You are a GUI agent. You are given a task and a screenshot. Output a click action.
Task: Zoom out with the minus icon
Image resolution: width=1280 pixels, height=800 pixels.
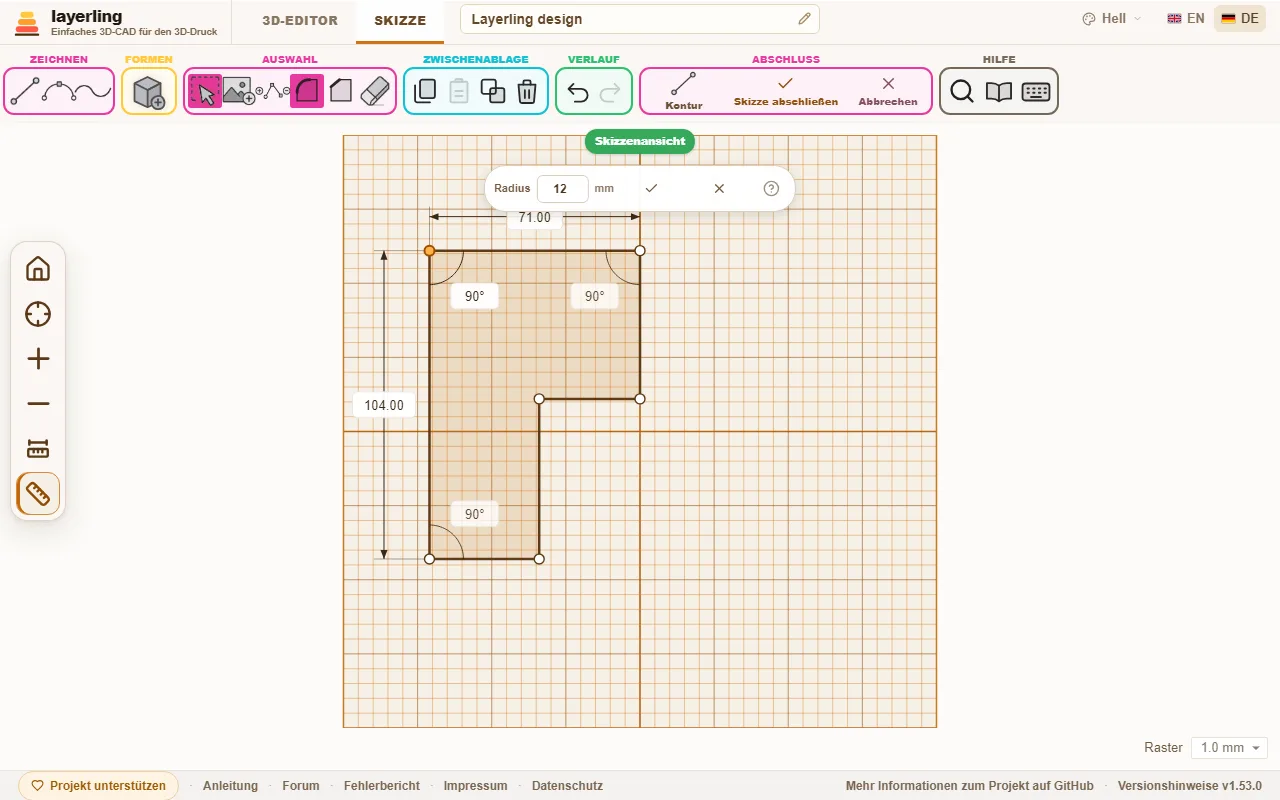click(38, 404)
